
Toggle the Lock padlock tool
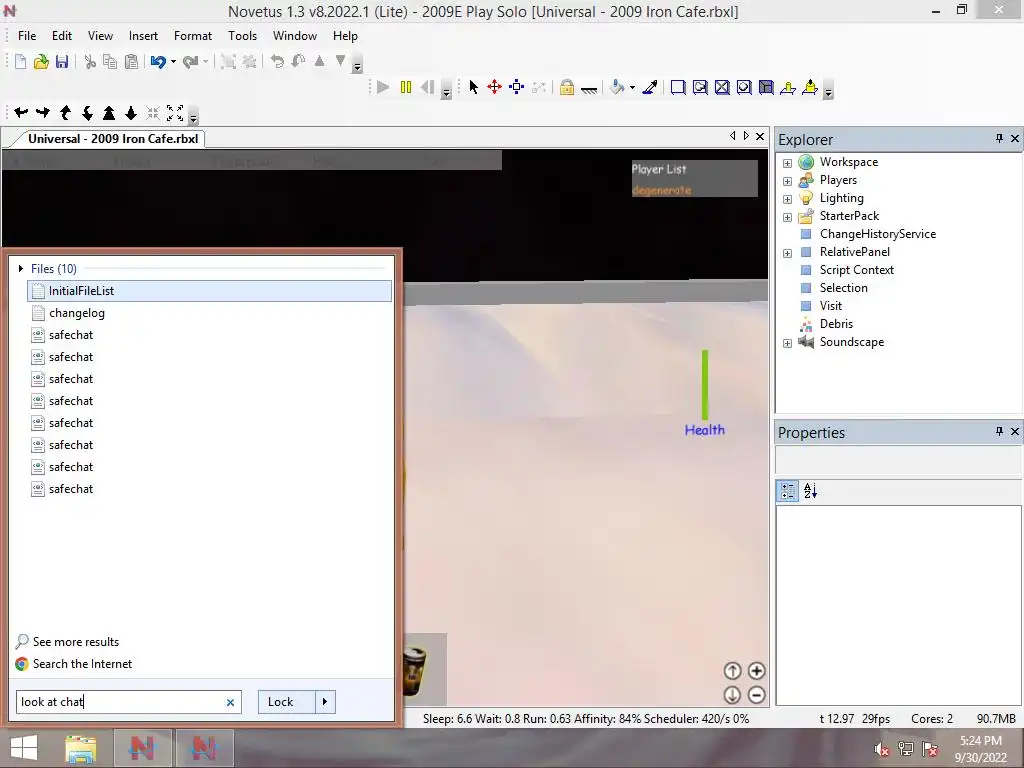(567, 88)
